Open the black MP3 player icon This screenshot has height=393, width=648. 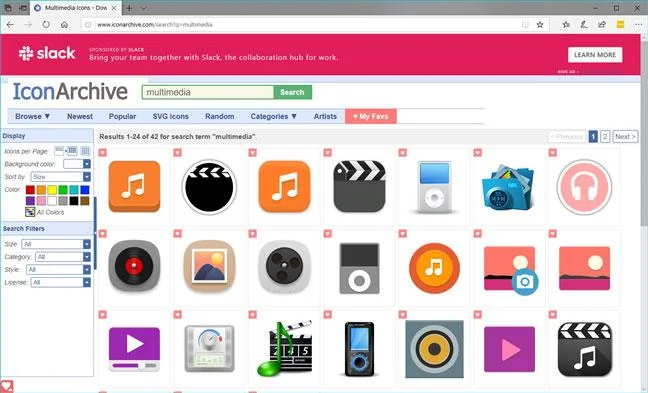[359, 349]
